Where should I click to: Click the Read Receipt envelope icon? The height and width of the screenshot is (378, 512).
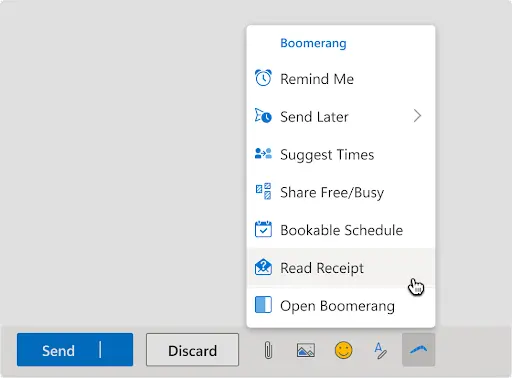coord(263,267)
